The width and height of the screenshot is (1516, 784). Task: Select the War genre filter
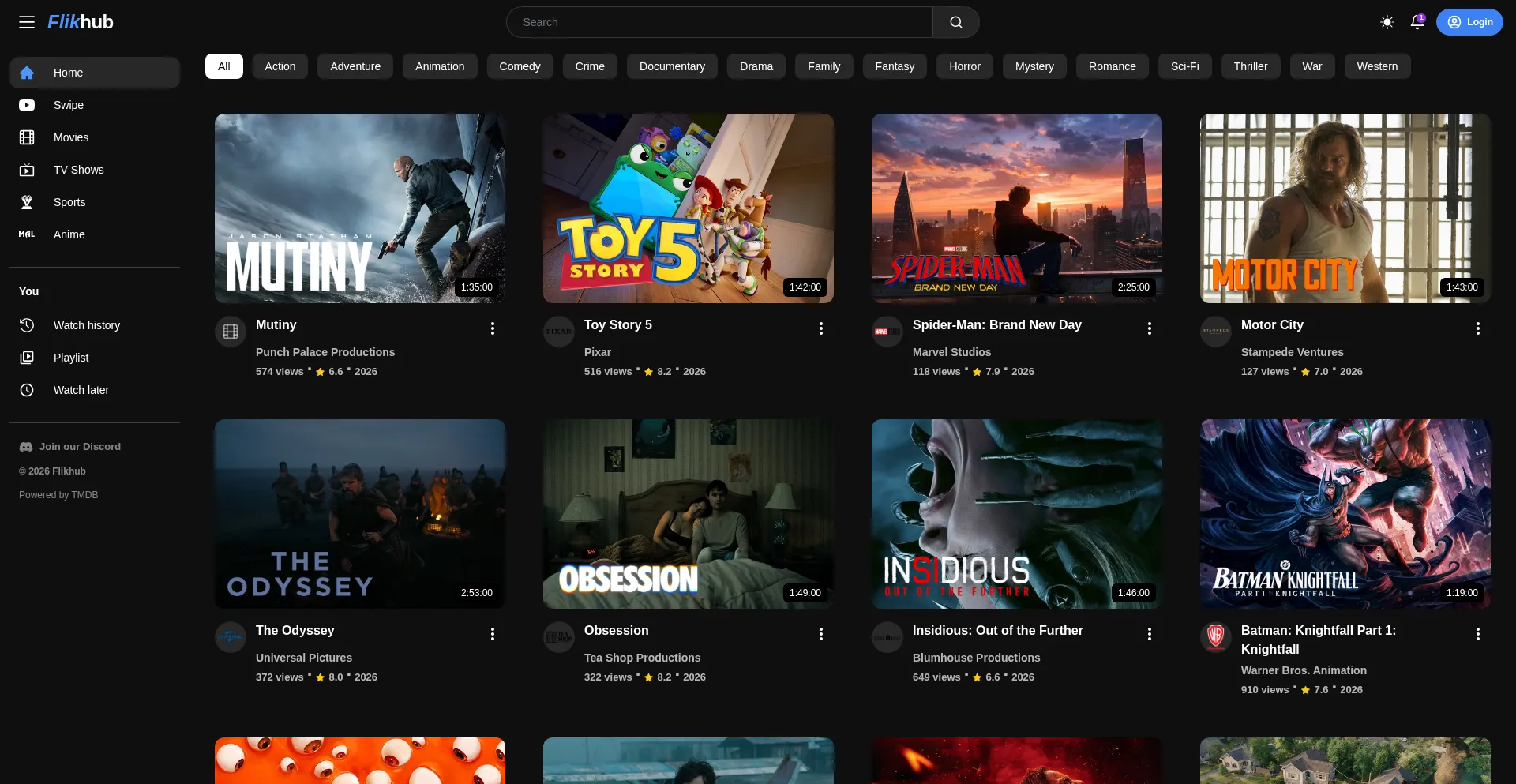(1311, 66)
